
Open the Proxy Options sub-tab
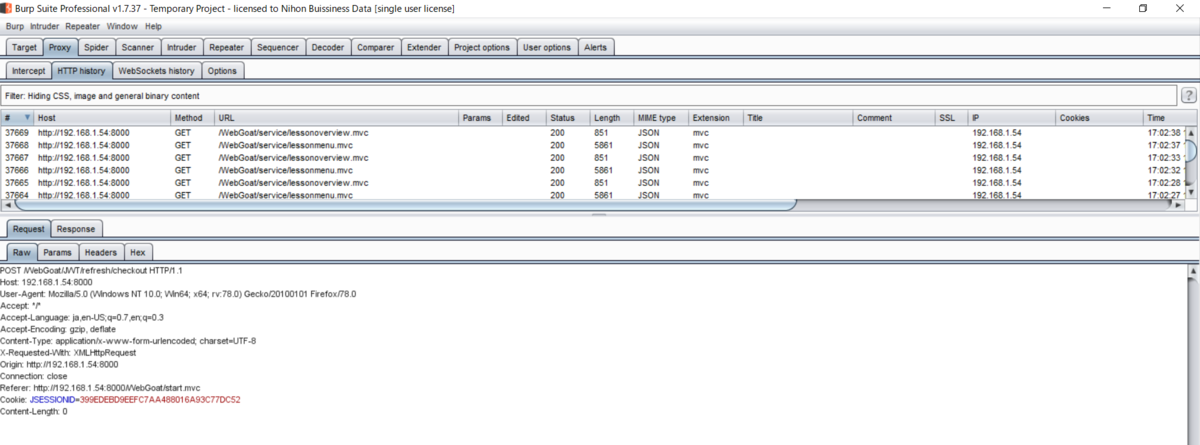[x=222, y=71]
